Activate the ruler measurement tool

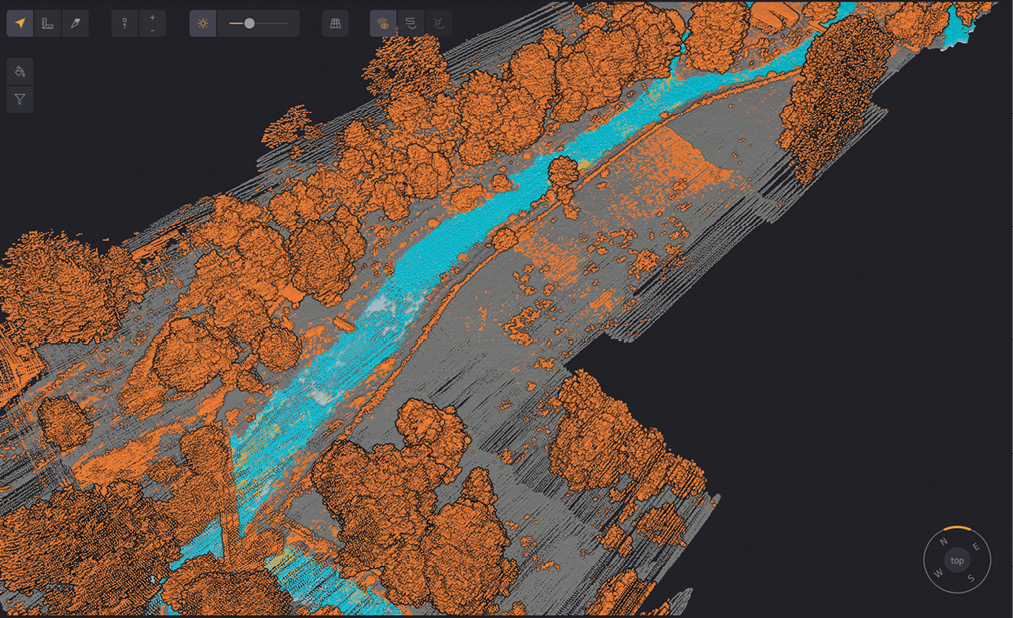click(x=48, y=23)
